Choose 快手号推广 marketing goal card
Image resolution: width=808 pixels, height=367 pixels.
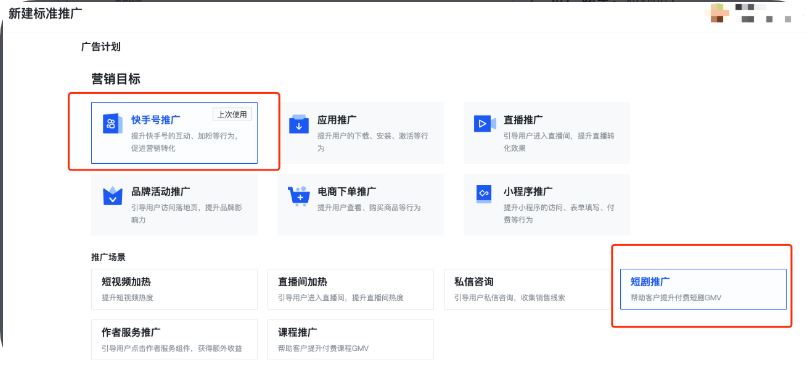[174, 133]
